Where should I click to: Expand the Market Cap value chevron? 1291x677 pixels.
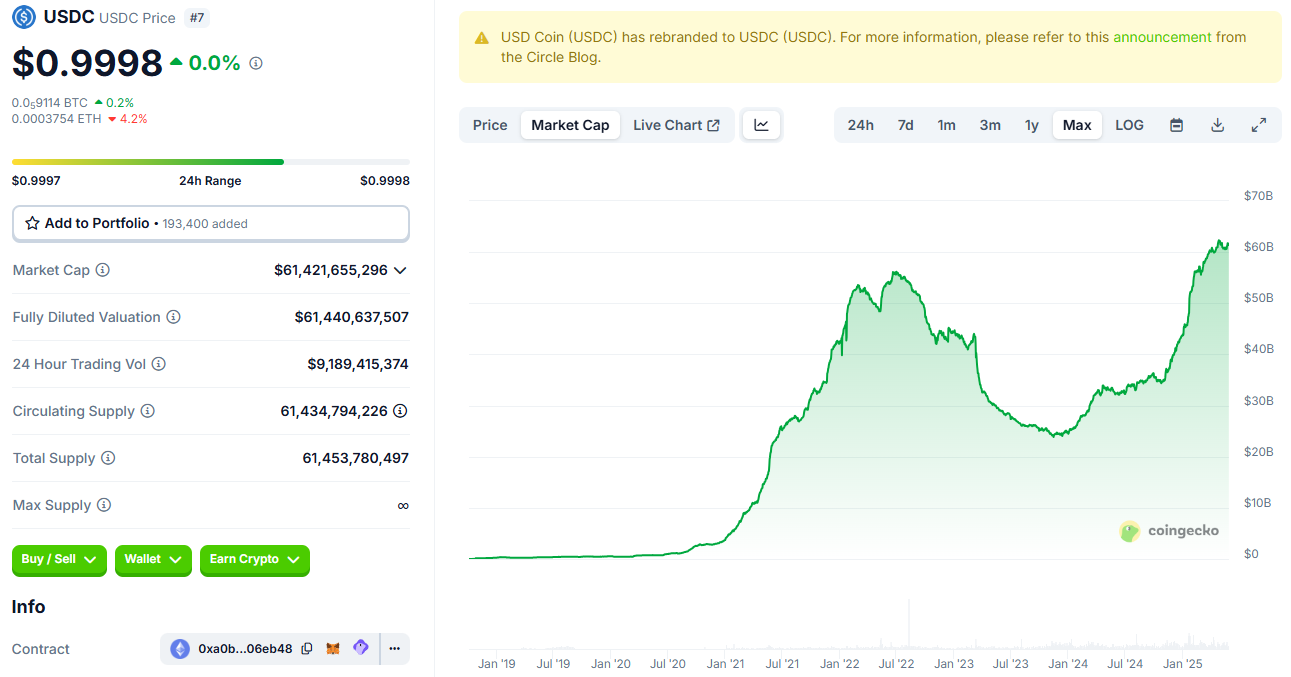(x=400, y=270)
